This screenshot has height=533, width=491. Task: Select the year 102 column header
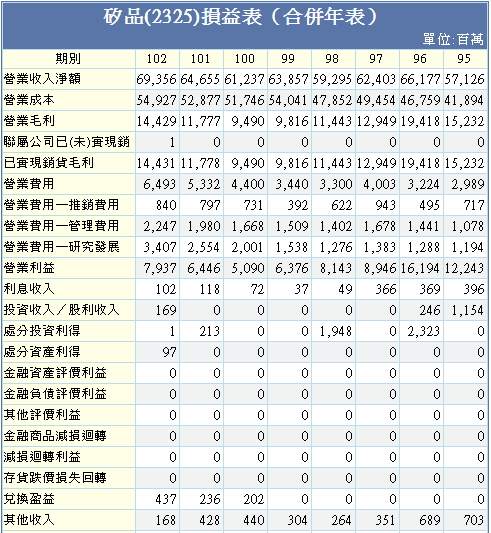pos(157,59)
